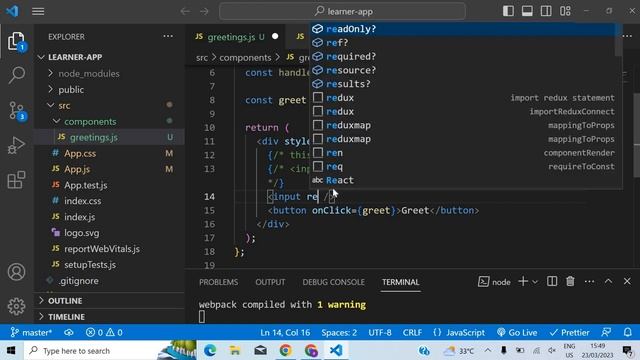Open the new terminal launch profile dropdown
Screen dimensions: 640x360
(x=535, y=282)
